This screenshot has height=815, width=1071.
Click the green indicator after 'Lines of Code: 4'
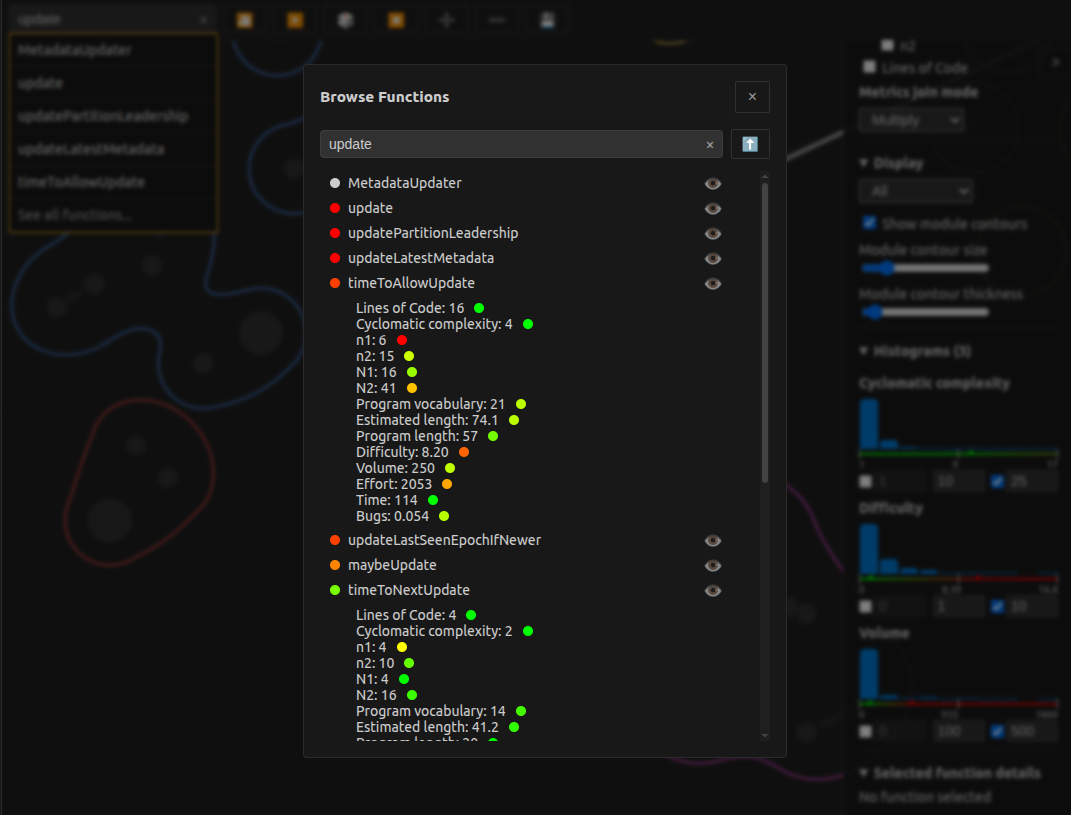[471, 615]
